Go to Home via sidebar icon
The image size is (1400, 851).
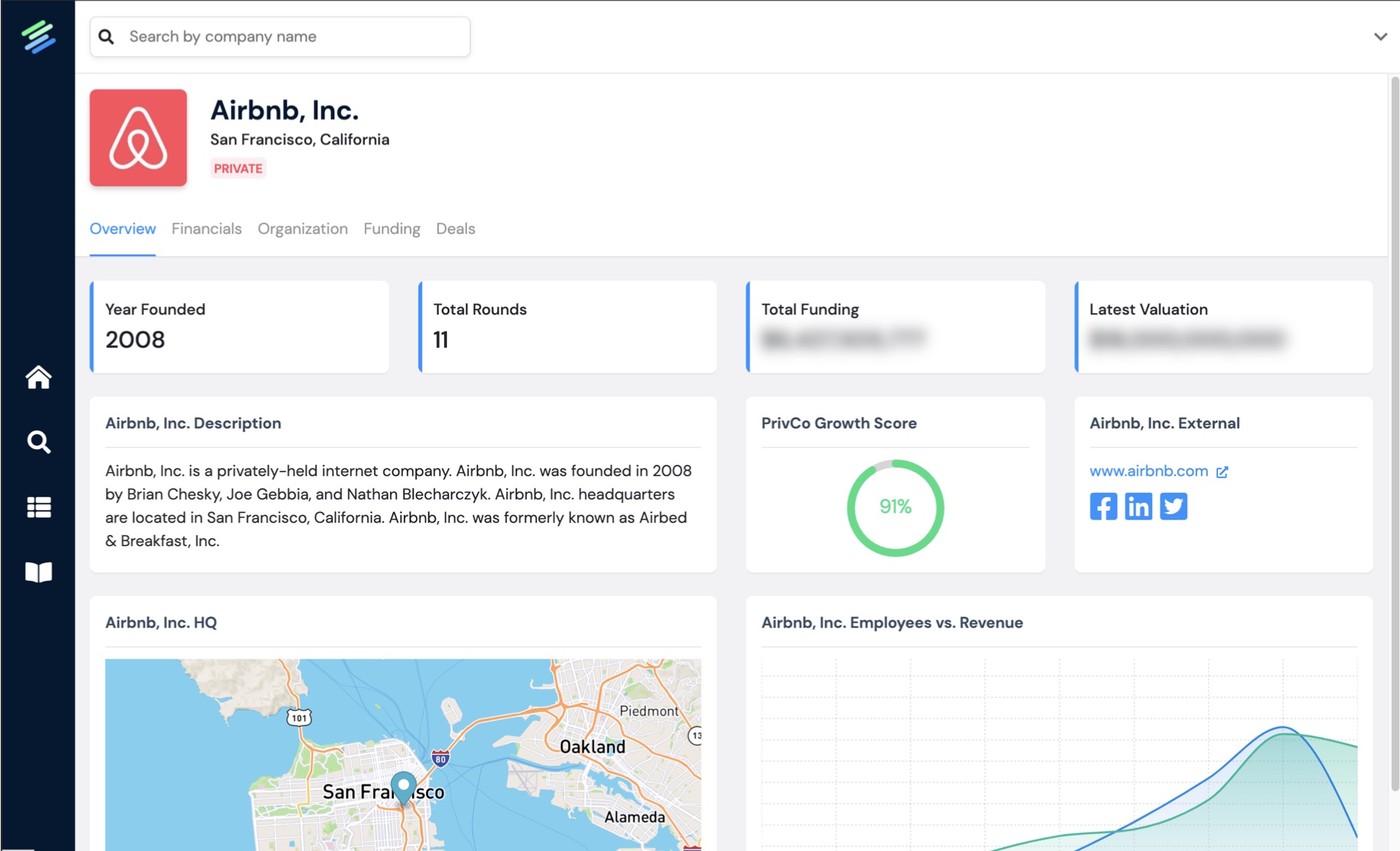click(38, 377)
